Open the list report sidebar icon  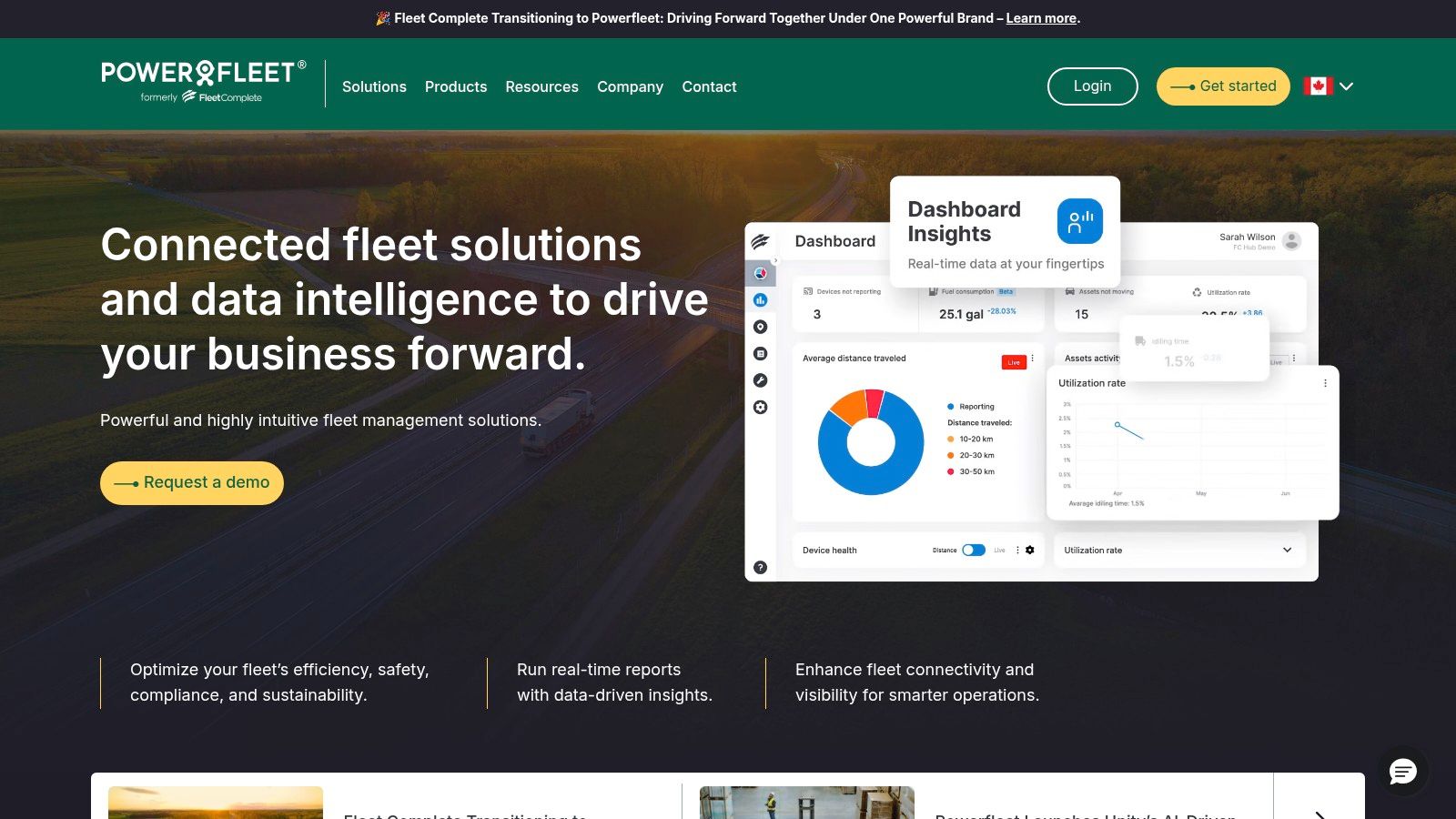(x=761, y=353)
